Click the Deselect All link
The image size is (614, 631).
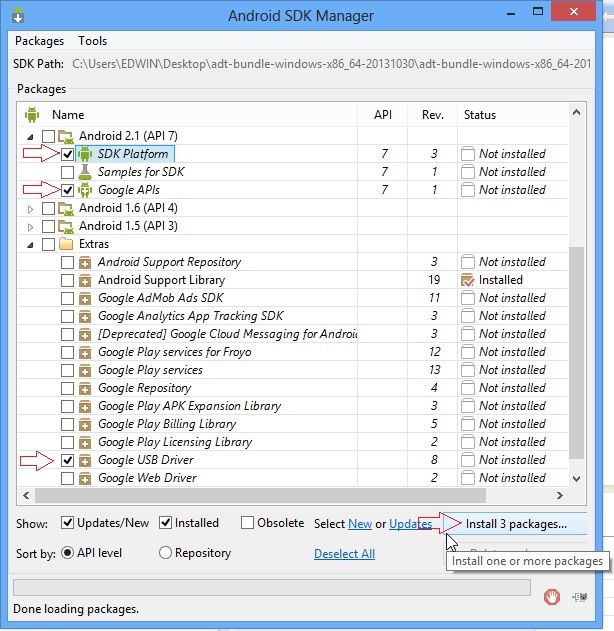point(344,554)
